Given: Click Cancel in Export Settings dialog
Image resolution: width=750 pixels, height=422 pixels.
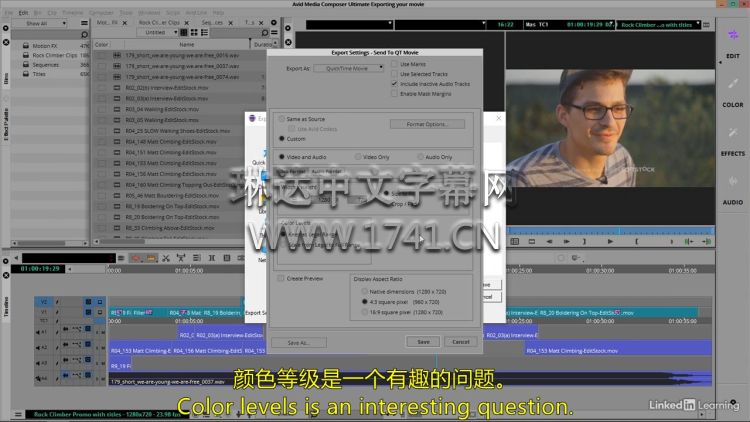Looking at the screenshot, I should (461, 342).
